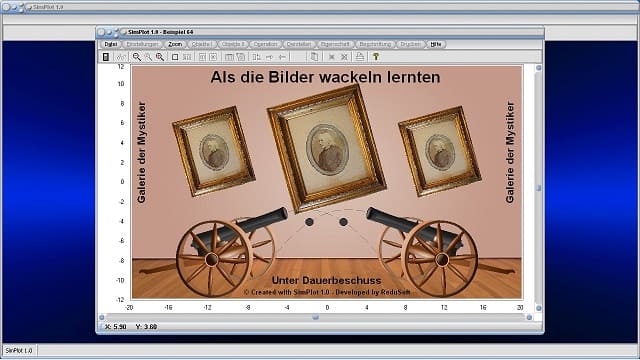Click the double X delete-all icon

point(344,57)
